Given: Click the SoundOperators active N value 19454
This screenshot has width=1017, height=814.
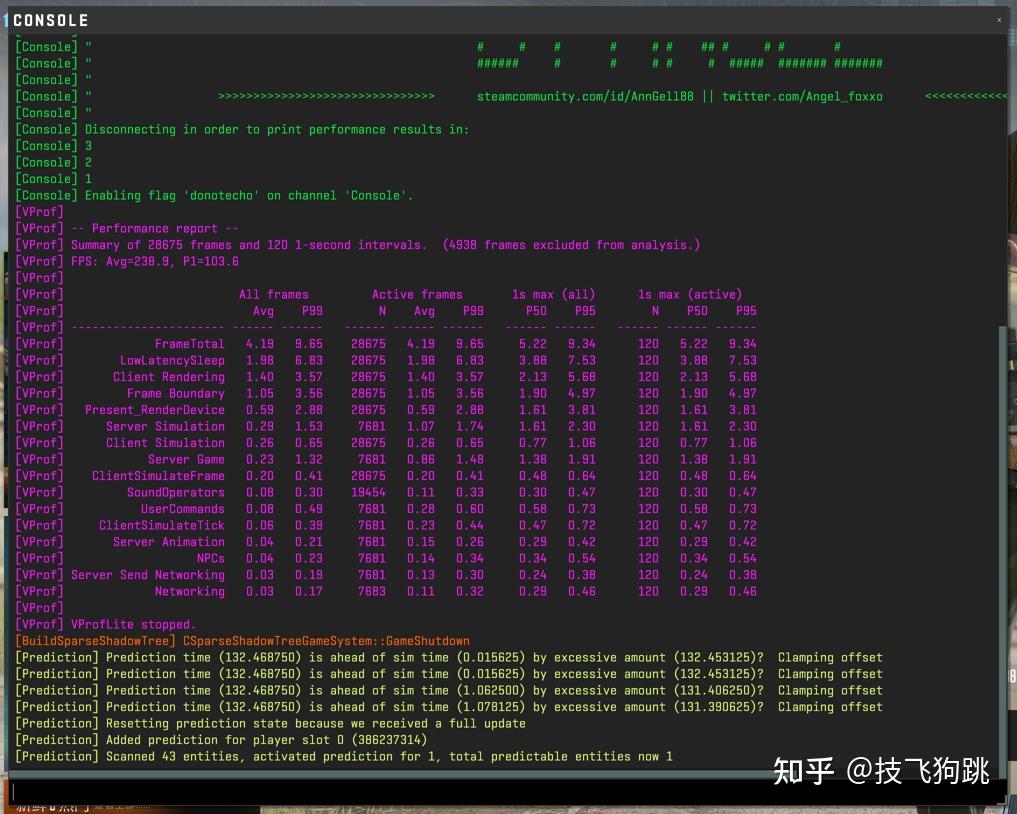Looking at the screenshot, I should coord(368,492).
